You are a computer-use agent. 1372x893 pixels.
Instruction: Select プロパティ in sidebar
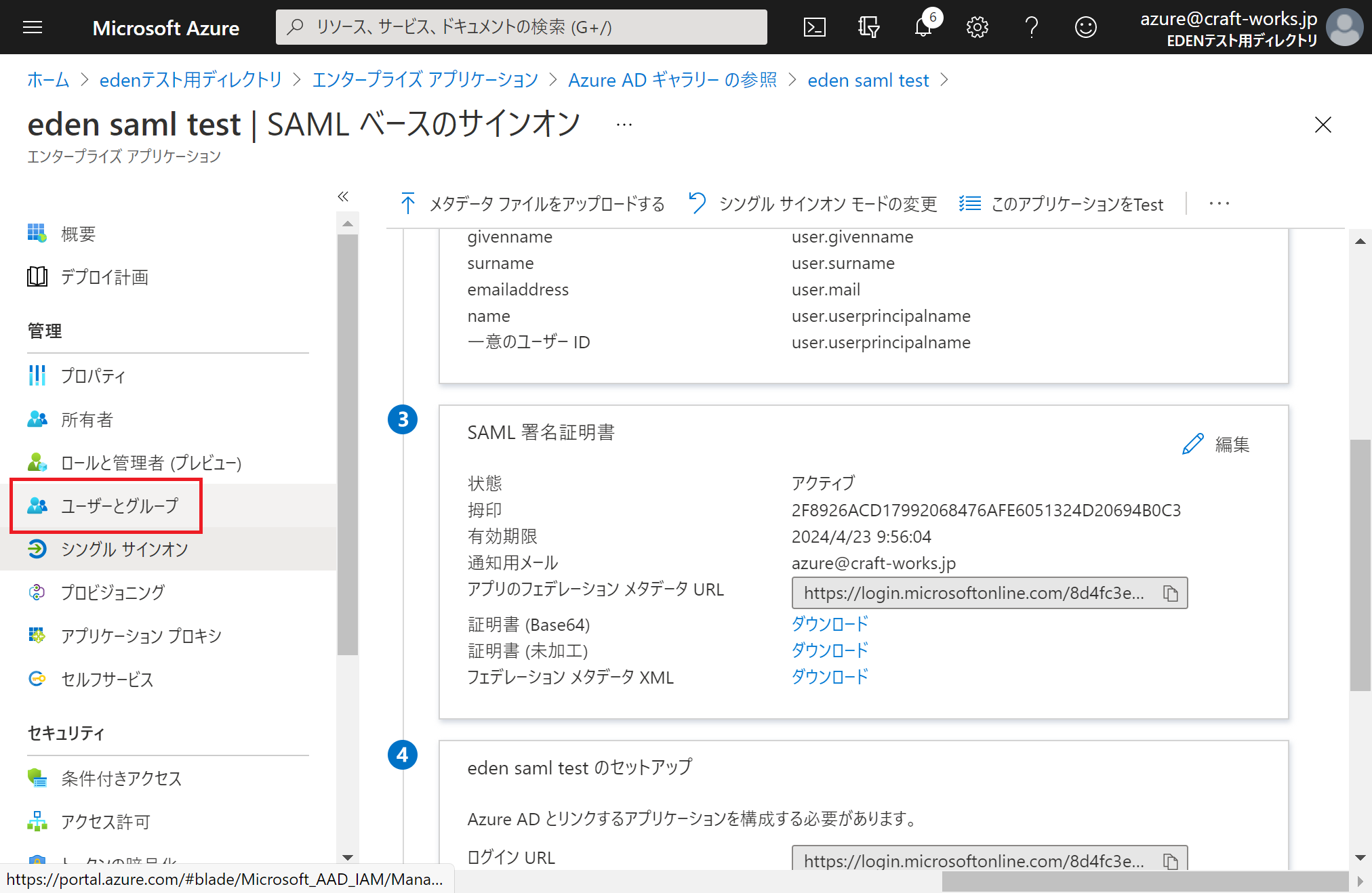(168, 375)
